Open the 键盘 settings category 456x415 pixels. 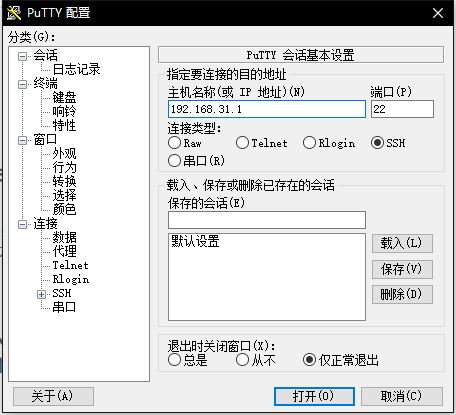click(x=64, y=97)
